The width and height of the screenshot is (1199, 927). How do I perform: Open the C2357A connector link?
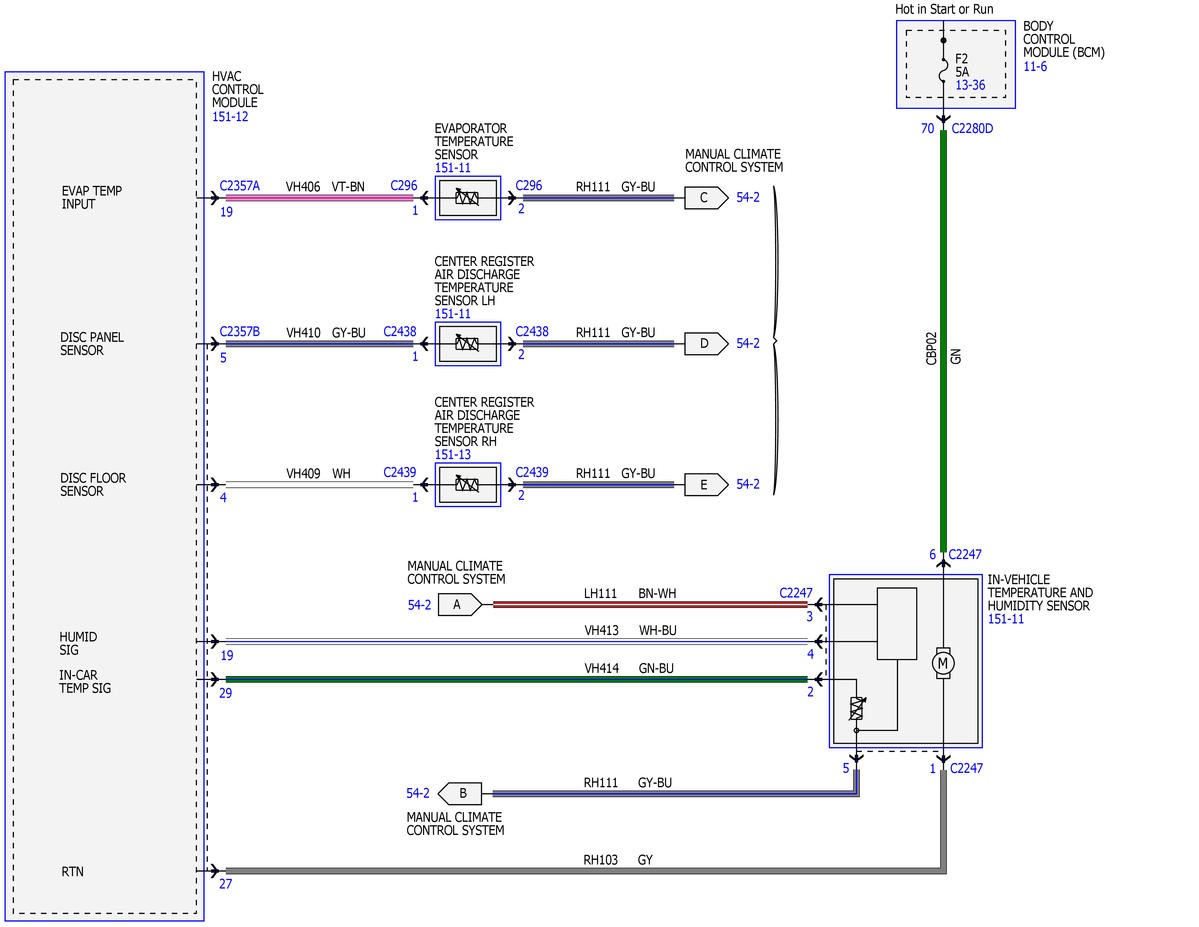[239, 186]
